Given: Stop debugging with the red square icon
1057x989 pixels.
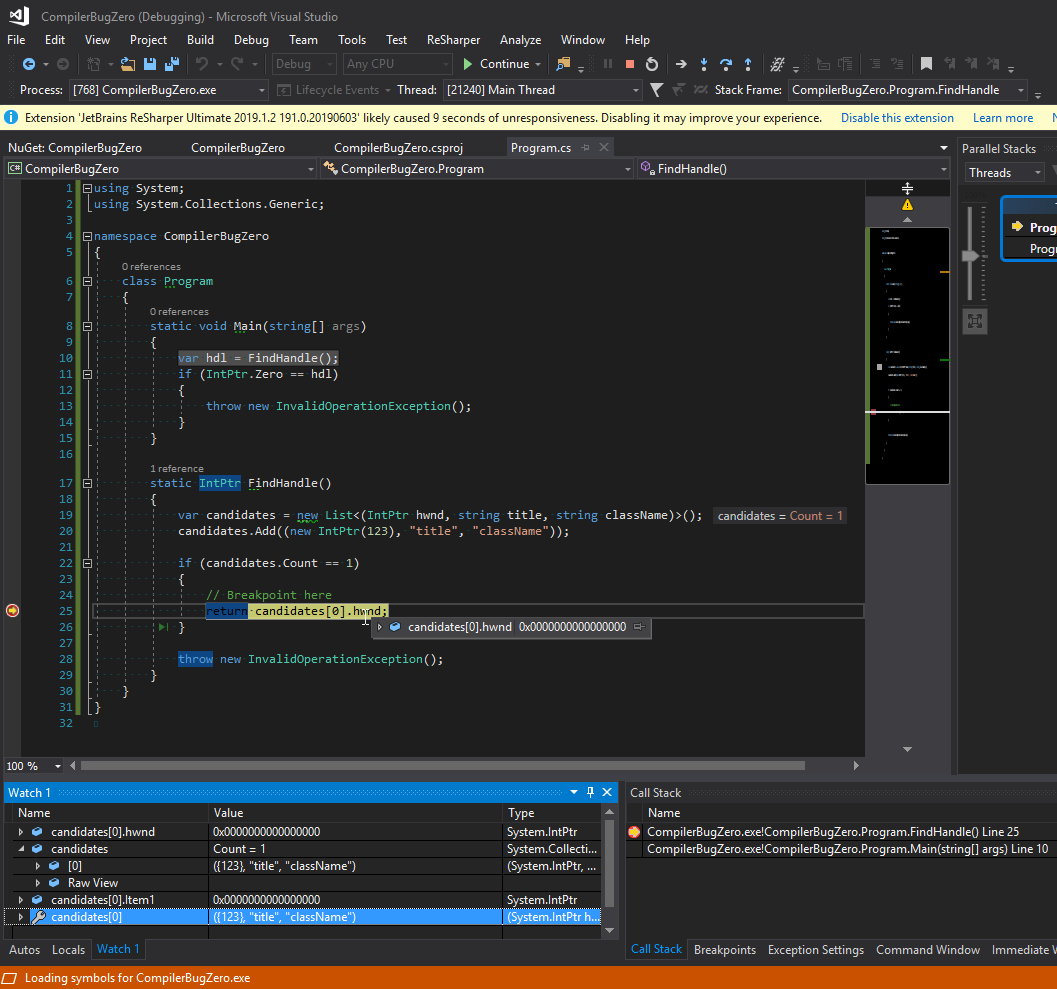Looking at the screenshot, I should coord(630,64).
